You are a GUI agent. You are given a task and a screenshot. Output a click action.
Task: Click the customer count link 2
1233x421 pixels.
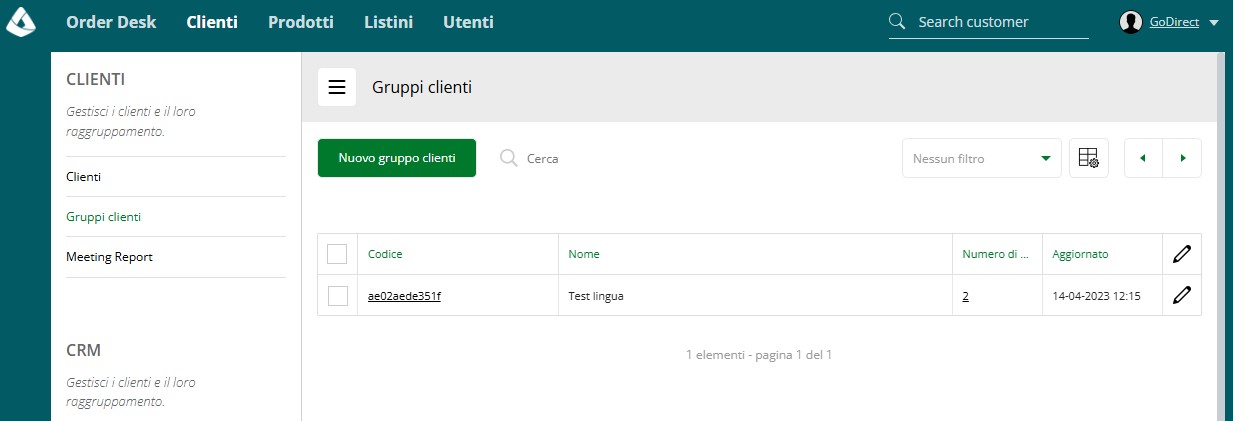point(966,296)
